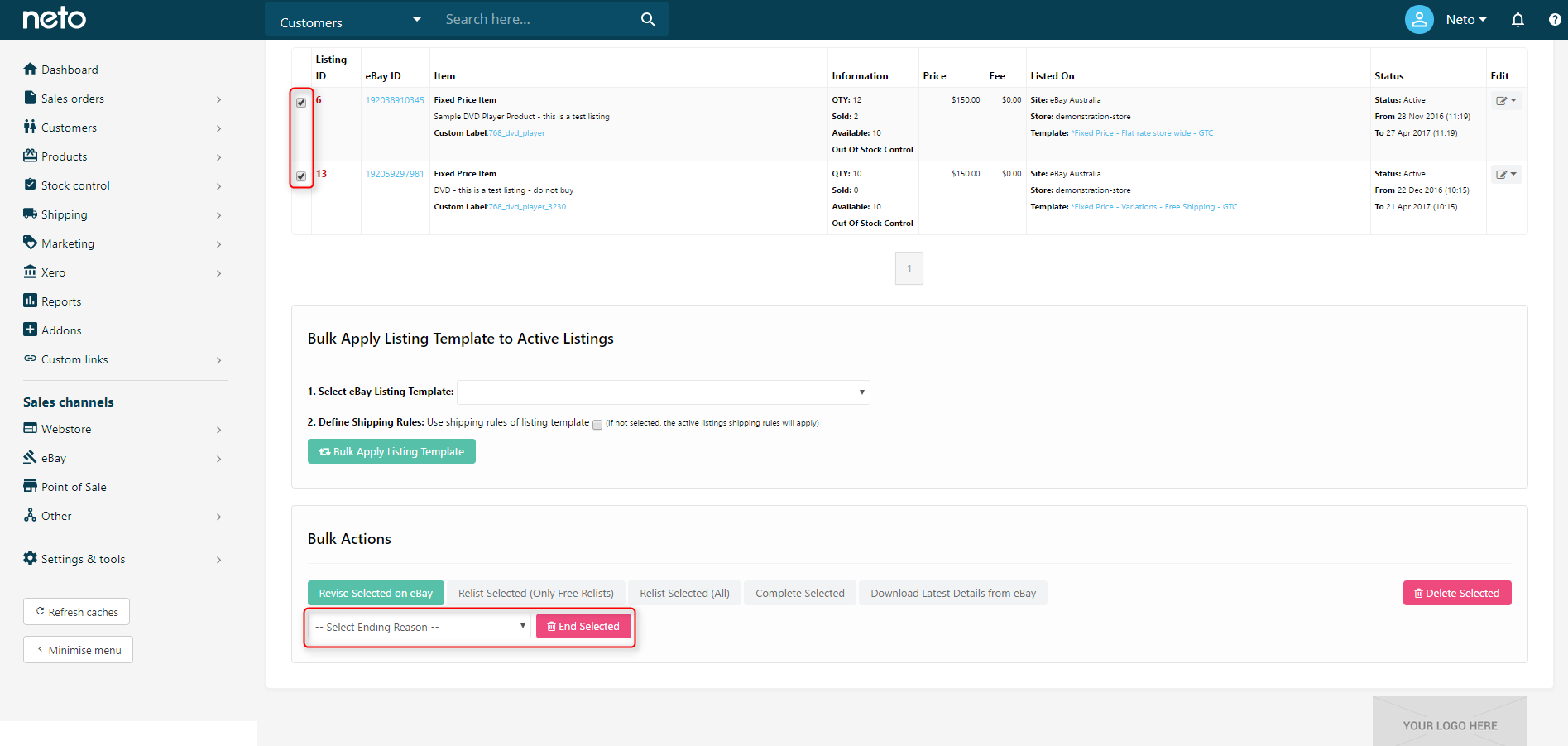This screenshot has height=746, width=1568.
Task: Click Download Latest Details from eBay
Action: click(953, 593)
